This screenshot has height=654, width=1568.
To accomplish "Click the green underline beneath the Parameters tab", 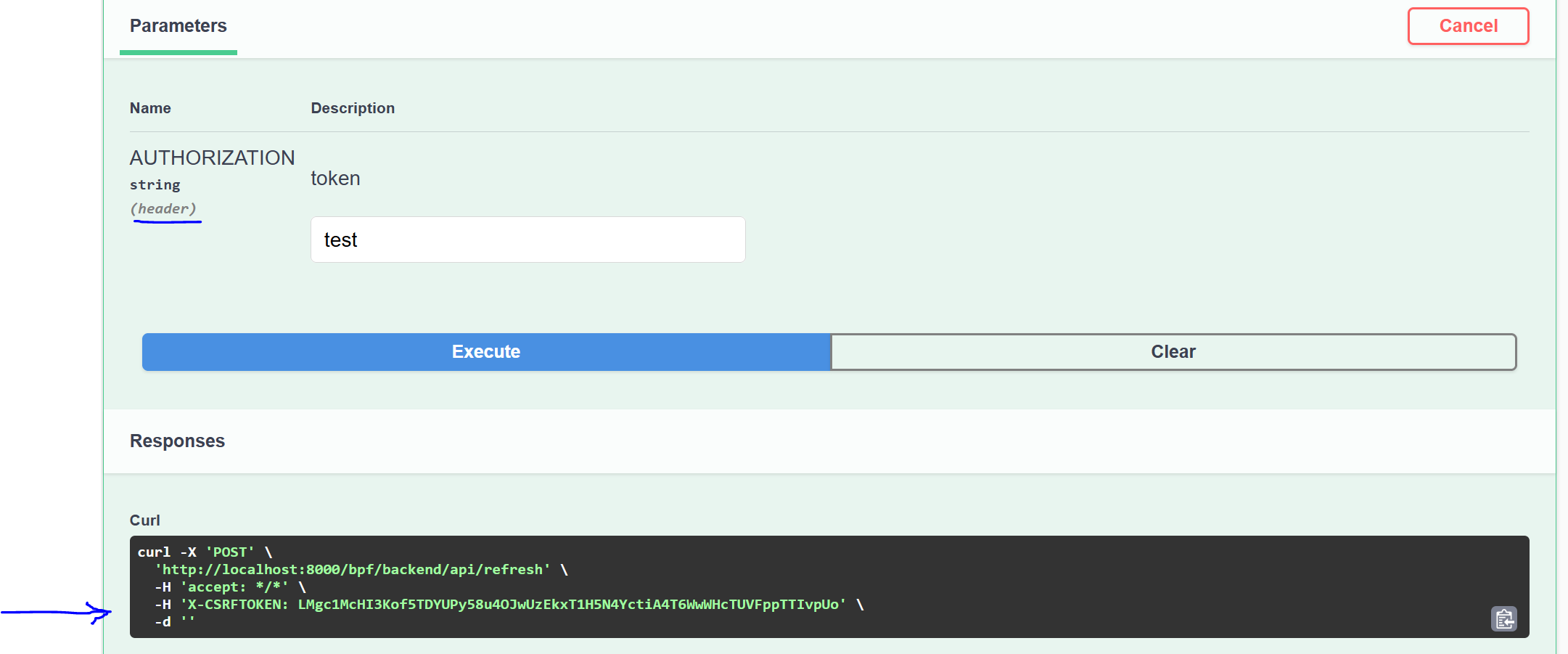I will pyautogui.click(x=178, y=52).
